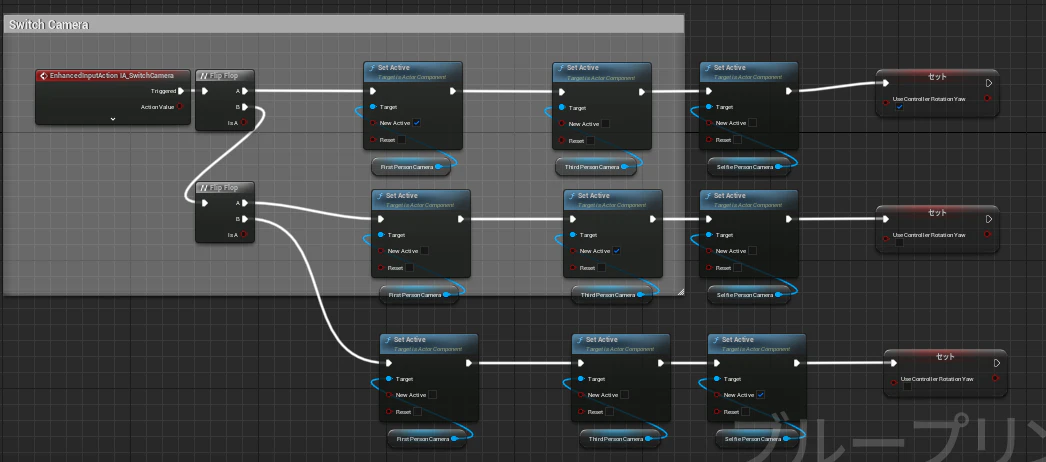Check New Active on bottom-row ThirdPersonCamera Set Active
The image size is (1046, 462).
click(x=625, y=395)
